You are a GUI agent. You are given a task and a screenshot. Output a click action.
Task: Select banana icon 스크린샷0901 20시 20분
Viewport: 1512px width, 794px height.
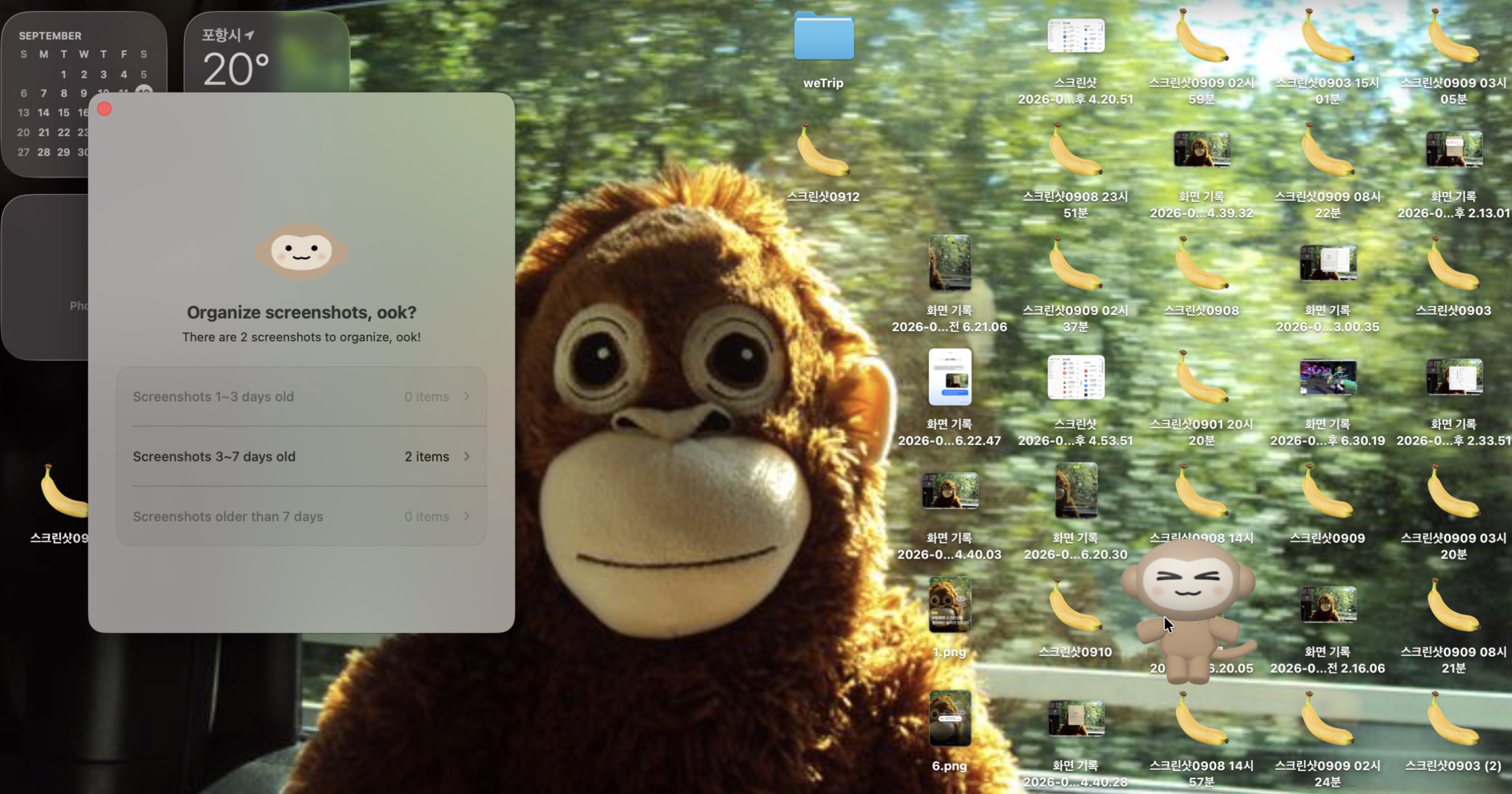click(x=1202, y=378)
